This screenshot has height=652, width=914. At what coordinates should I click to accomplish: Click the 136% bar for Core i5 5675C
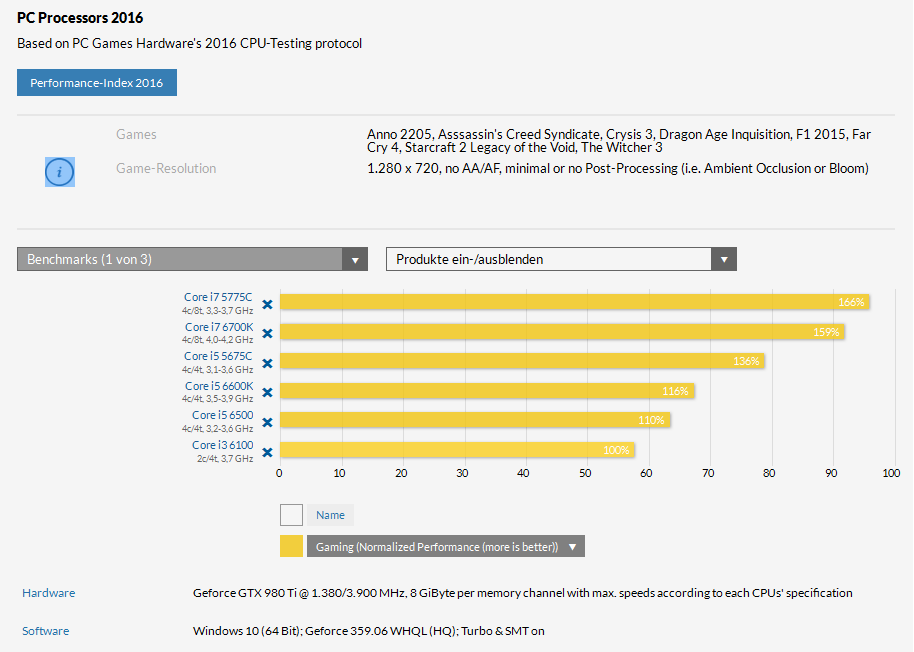coord(522,361)
